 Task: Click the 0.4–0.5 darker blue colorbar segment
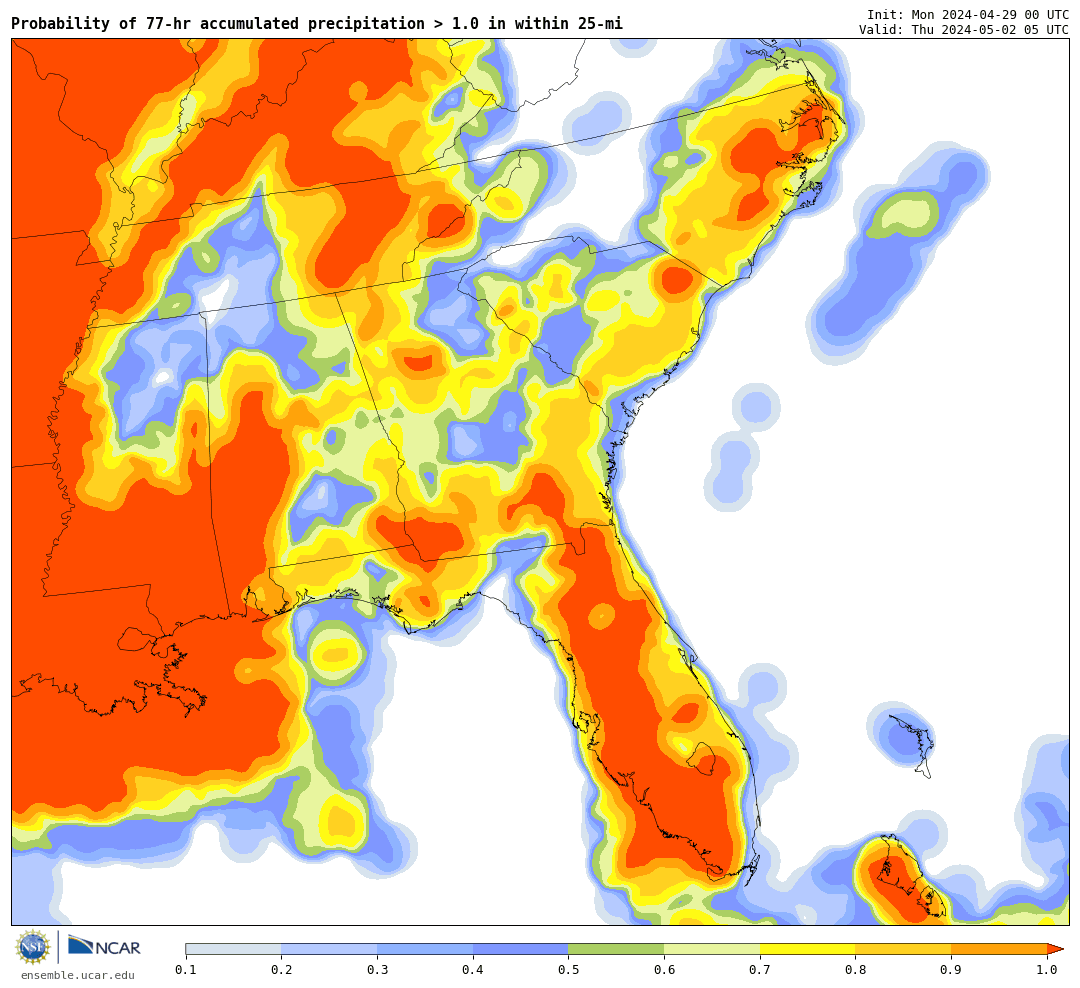pos(521,949)
